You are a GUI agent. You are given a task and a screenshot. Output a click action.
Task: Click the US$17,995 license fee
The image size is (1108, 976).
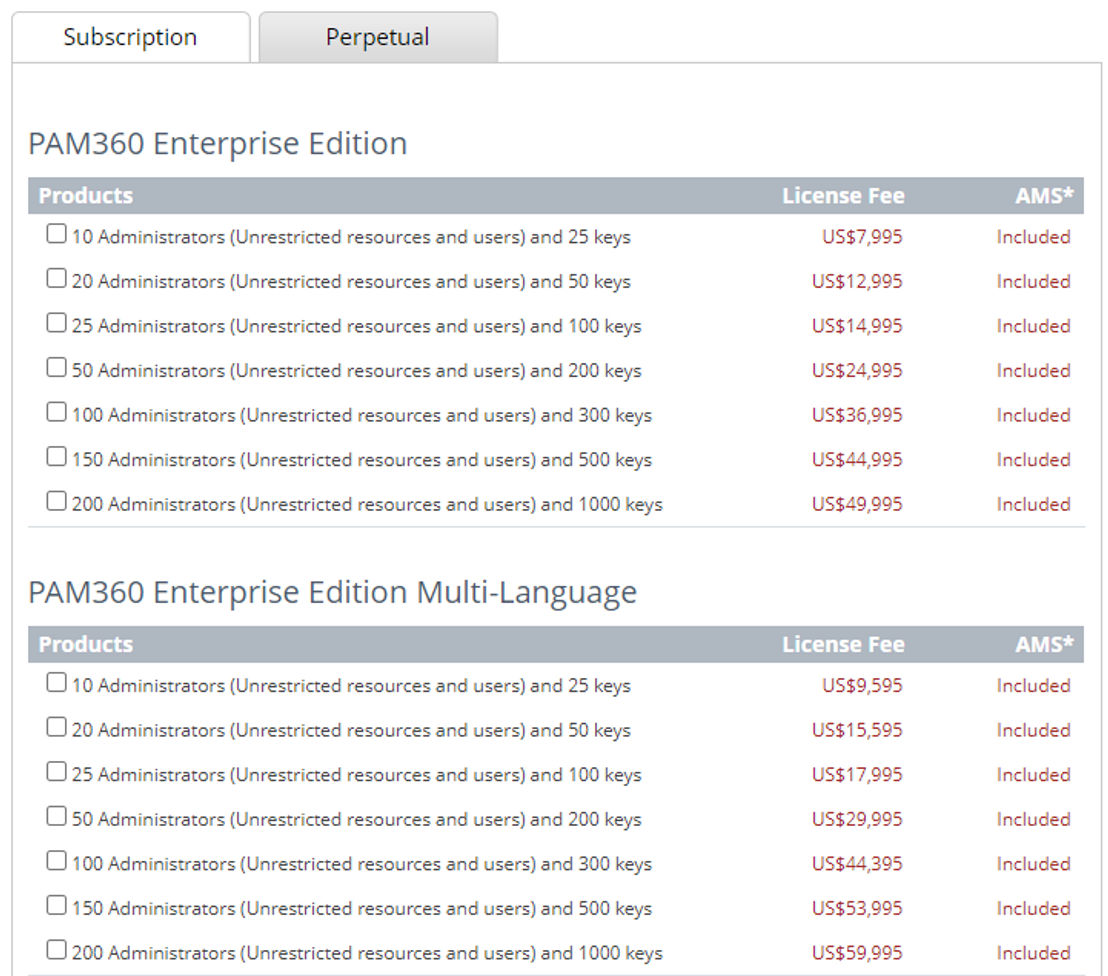[857, 775]
